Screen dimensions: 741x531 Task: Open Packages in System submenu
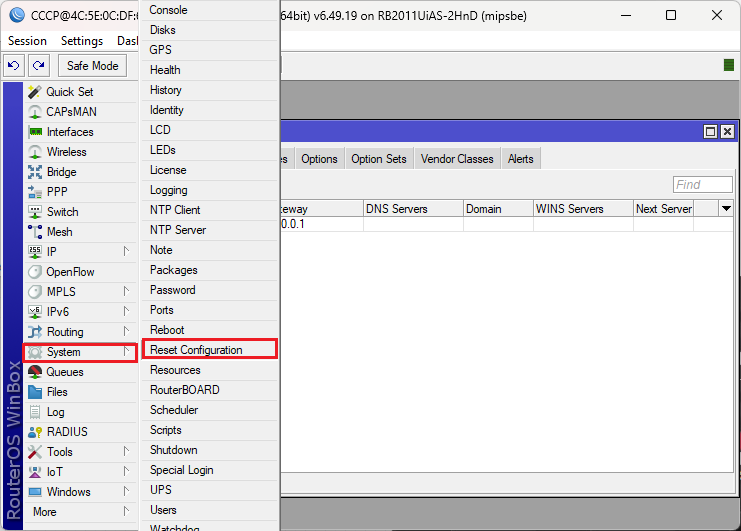pos(209,270)
